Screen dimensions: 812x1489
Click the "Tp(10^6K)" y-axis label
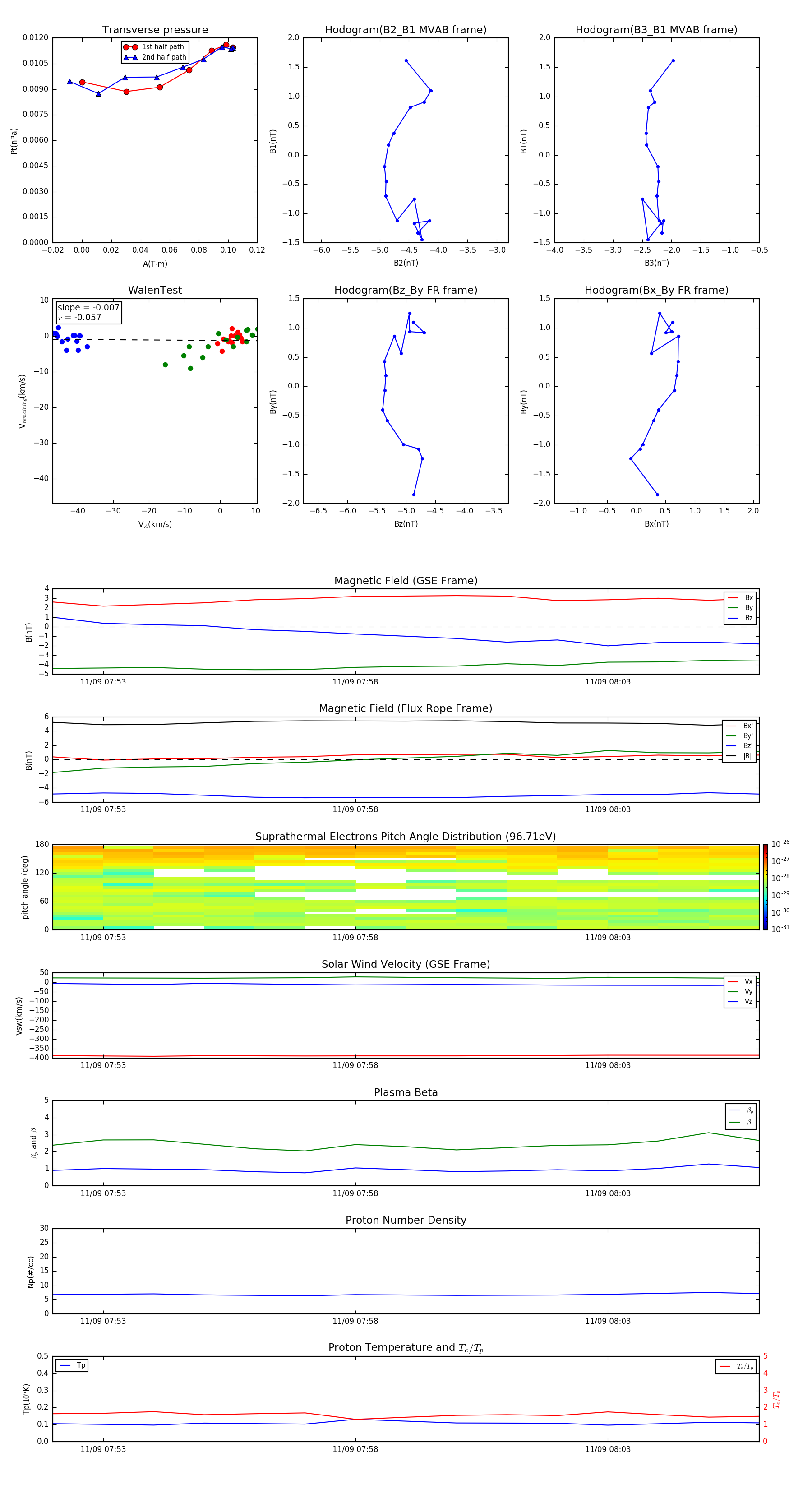pos(26,1399)
